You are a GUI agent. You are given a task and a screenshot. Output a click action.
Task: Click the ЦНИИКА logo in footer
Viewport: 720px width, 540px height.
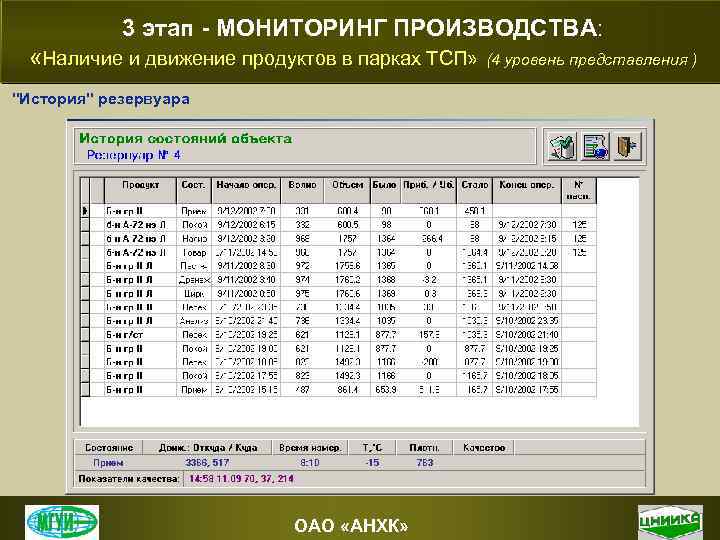[671, 523]
